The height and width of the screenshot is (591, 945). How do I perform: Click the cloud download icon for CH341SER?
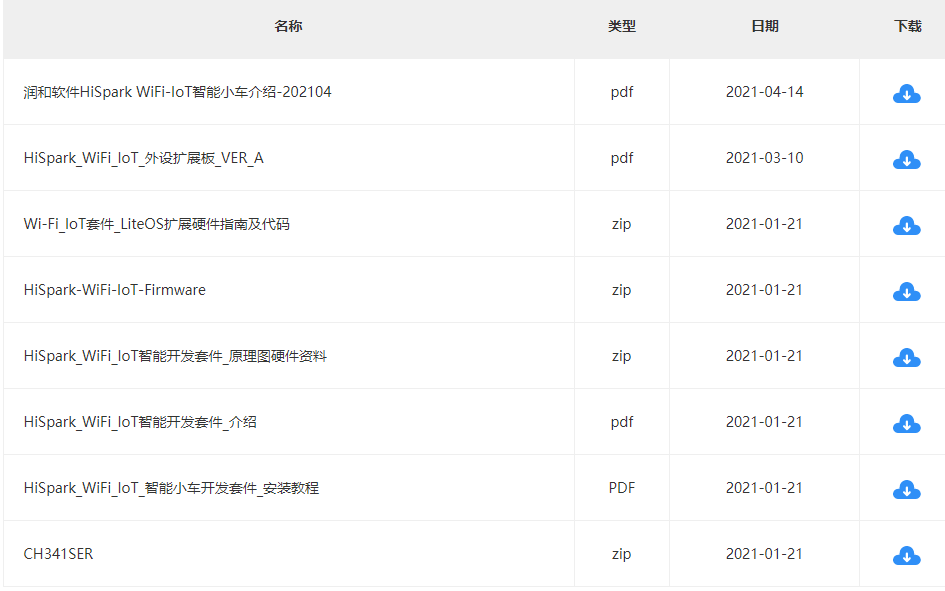(906, 556)
